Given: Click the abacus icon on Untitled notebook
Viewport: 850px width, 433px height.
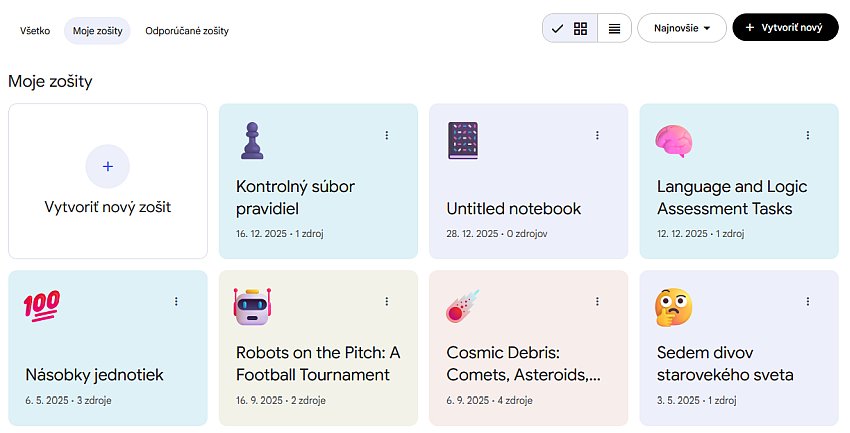Looking at the screenshot, I should point(462,141).
